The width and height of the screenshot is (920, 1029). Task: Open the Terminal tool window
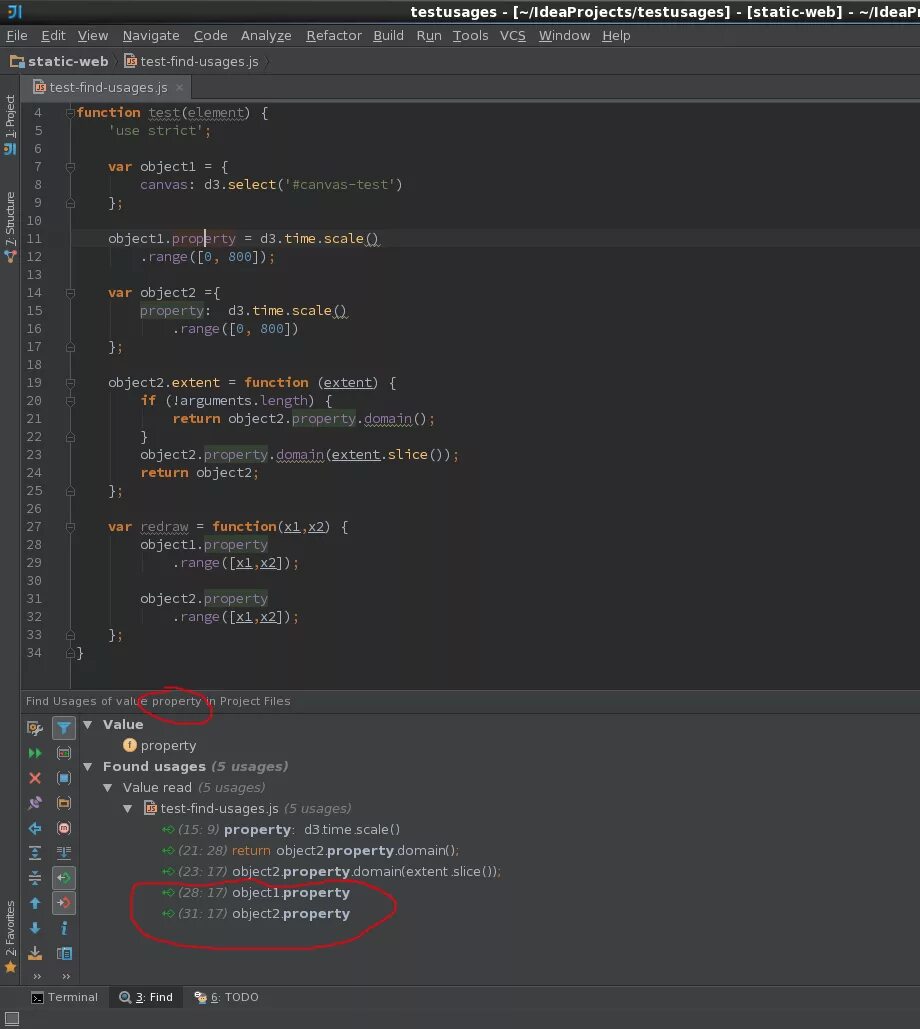click(x=64, y=998)
